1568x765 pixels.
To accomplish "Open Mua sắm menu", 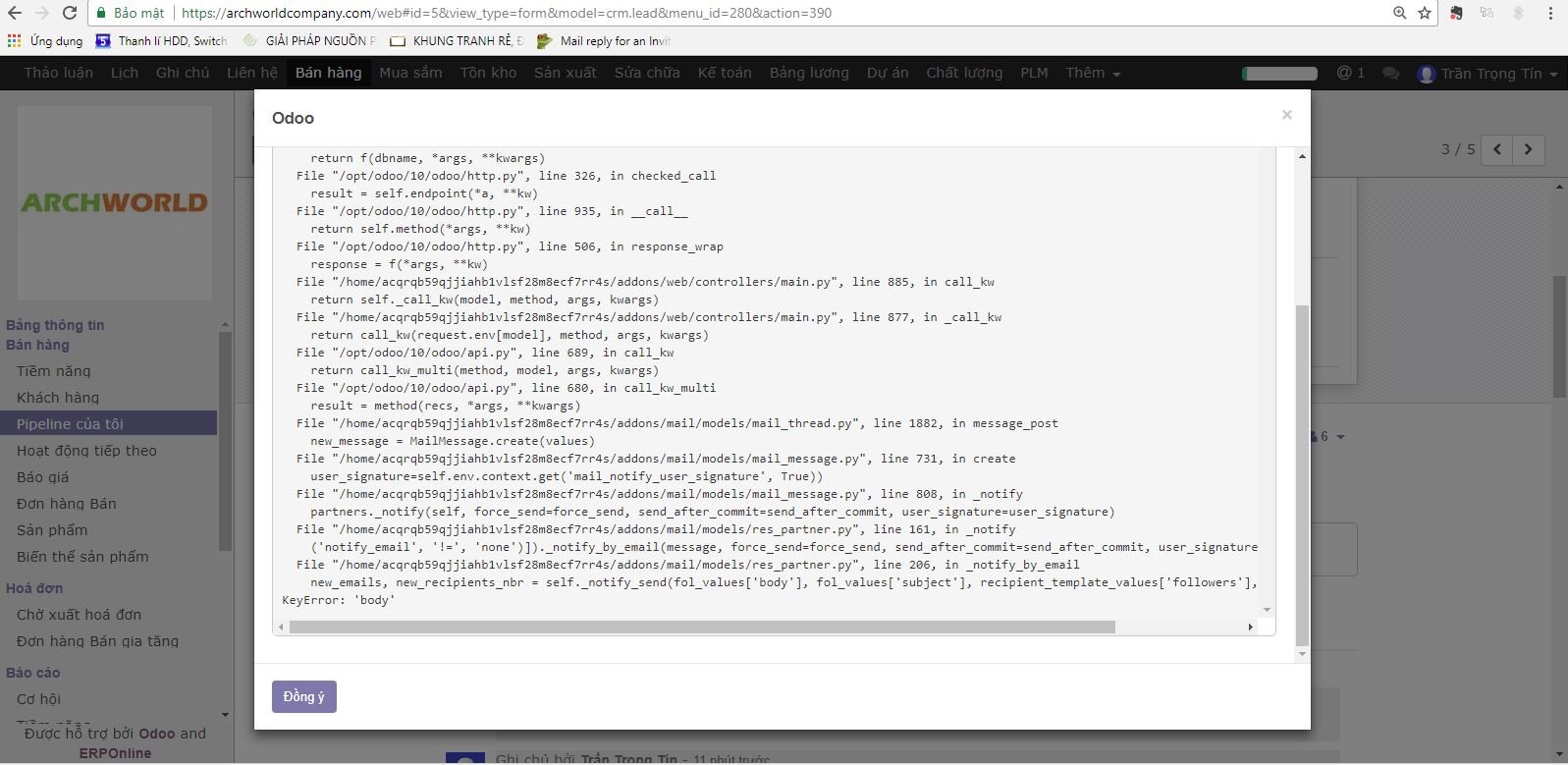I will pyautogui.click(x=410, y=73).
